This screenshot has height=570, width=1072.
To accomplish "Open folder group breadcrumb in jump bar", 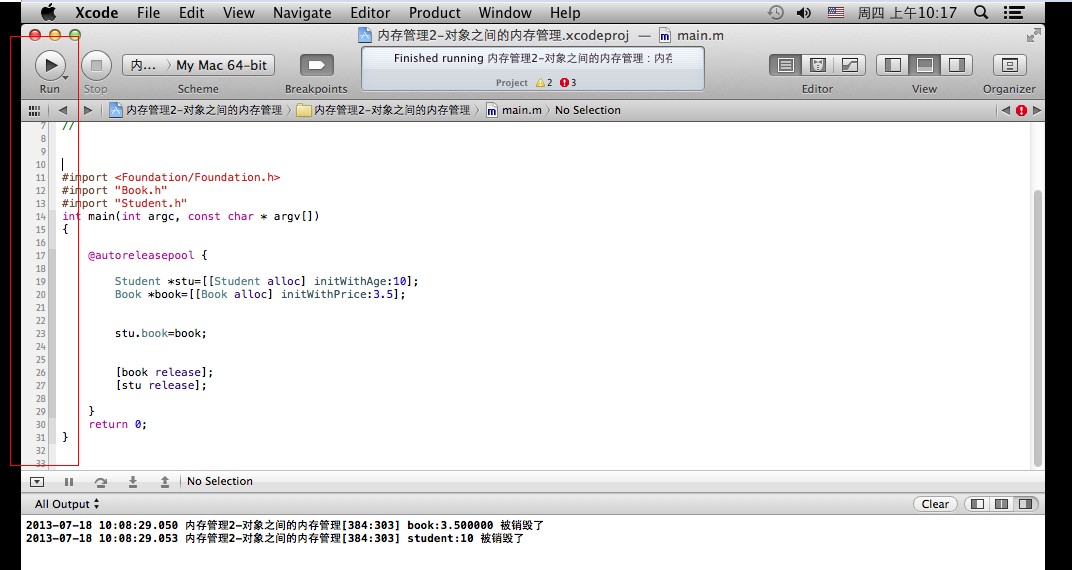I will click(384, 110).
